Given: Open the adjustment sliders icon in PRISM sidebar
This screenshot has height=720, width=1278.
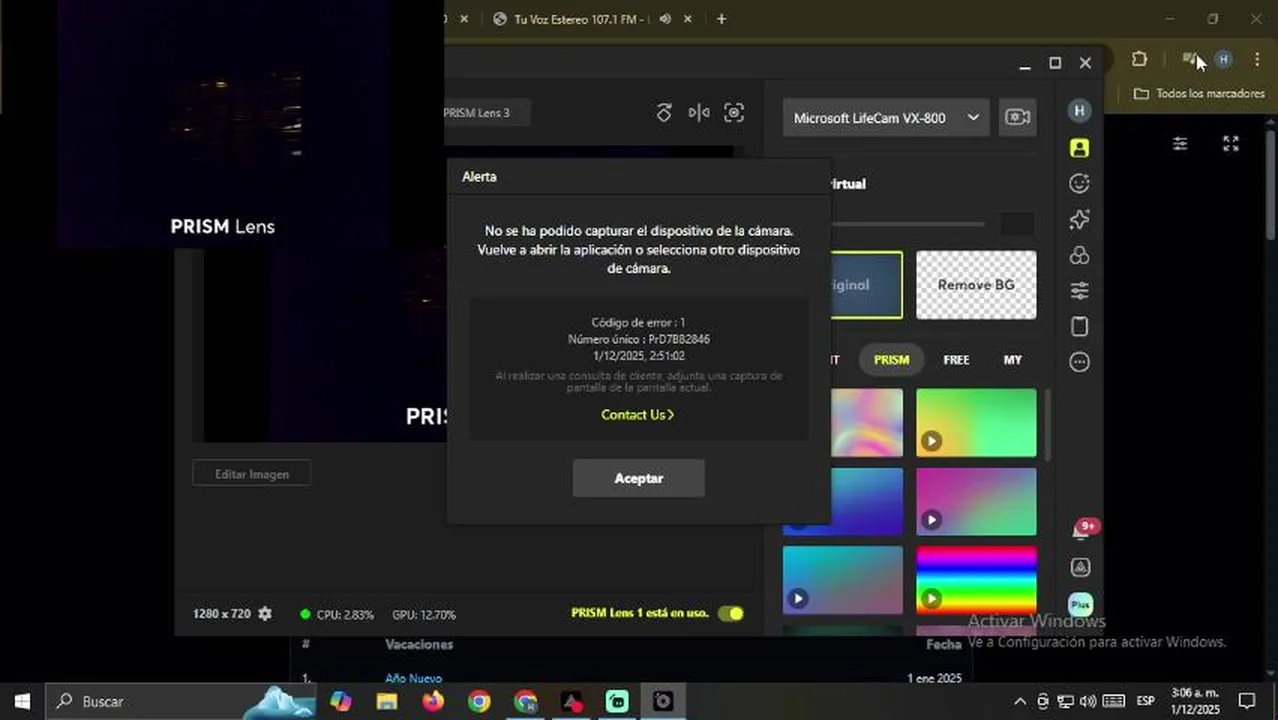Looking at the screenshot, I should [1079, 291].
